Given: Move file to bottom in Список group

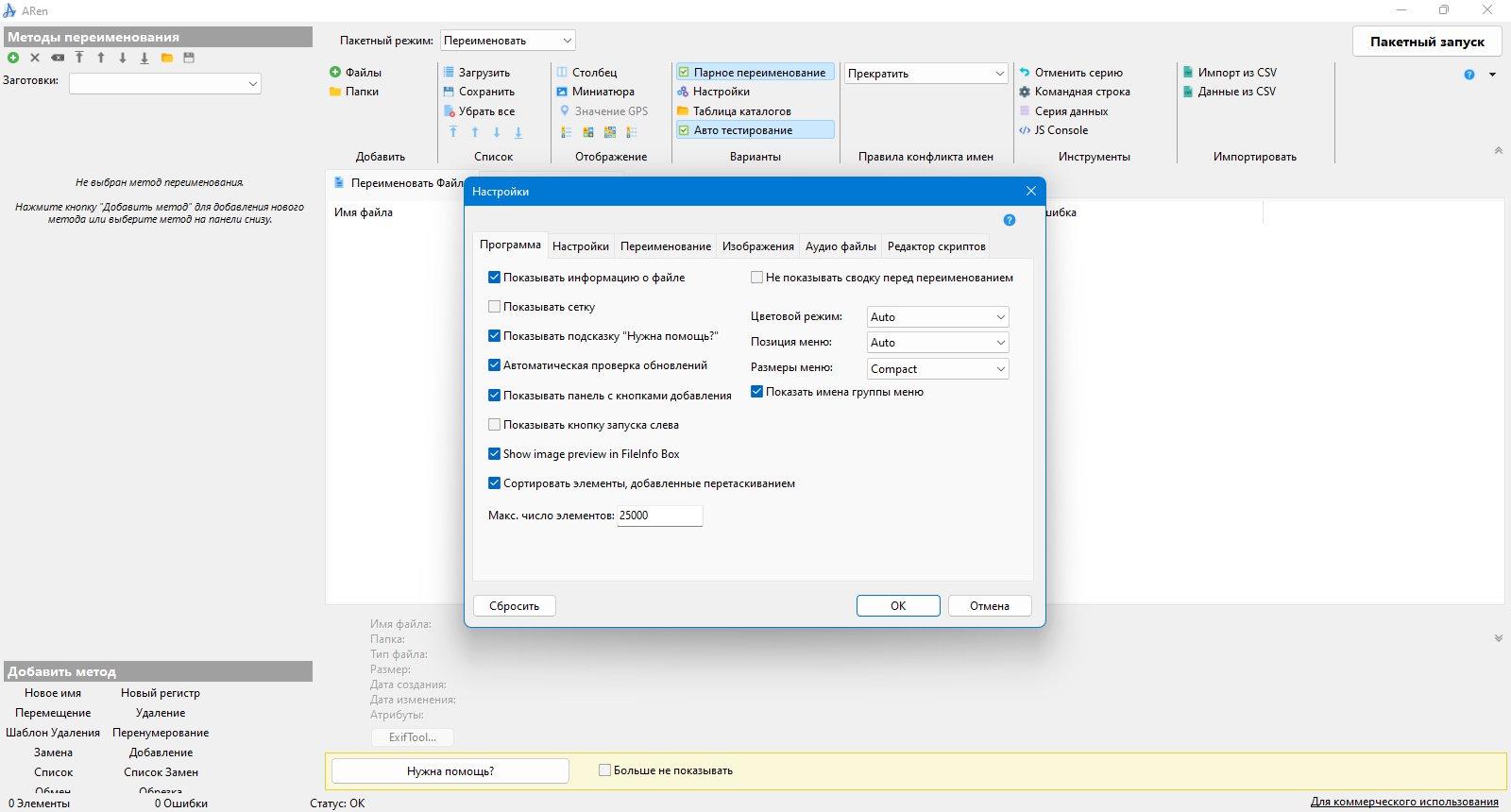Looking at the screenshot, I should pyautogui.click(x=518, y=132).
